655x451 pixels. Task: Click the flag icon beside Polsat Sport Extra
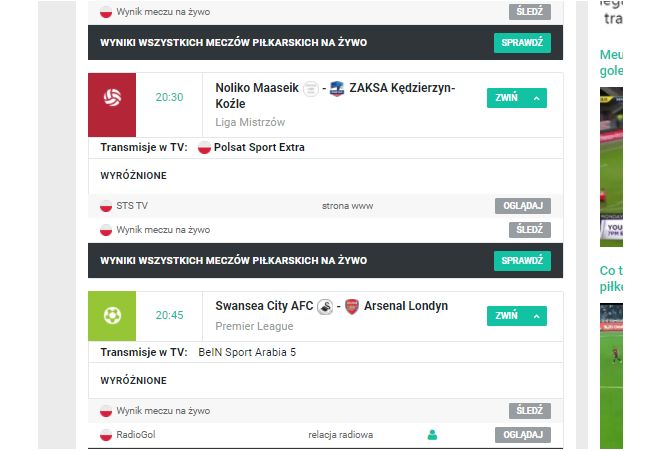pyautogui.click(x=204, y=148)
